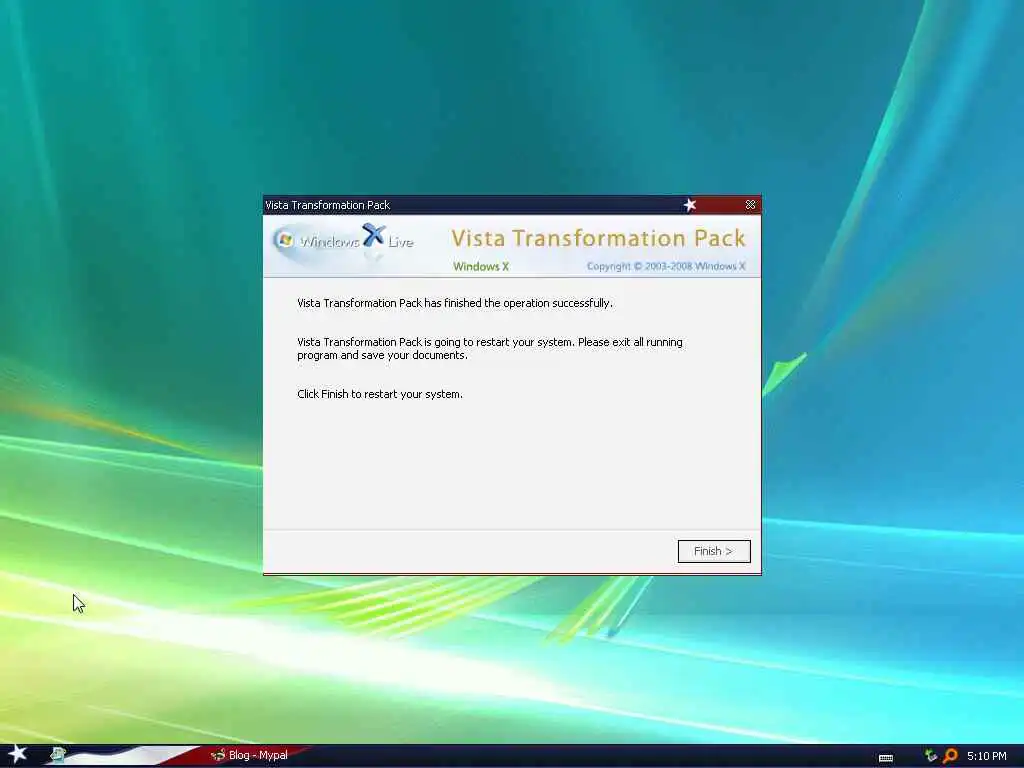Click the star icon in dialog title bar
1024x768 pixels.
[x=690, y=205]
